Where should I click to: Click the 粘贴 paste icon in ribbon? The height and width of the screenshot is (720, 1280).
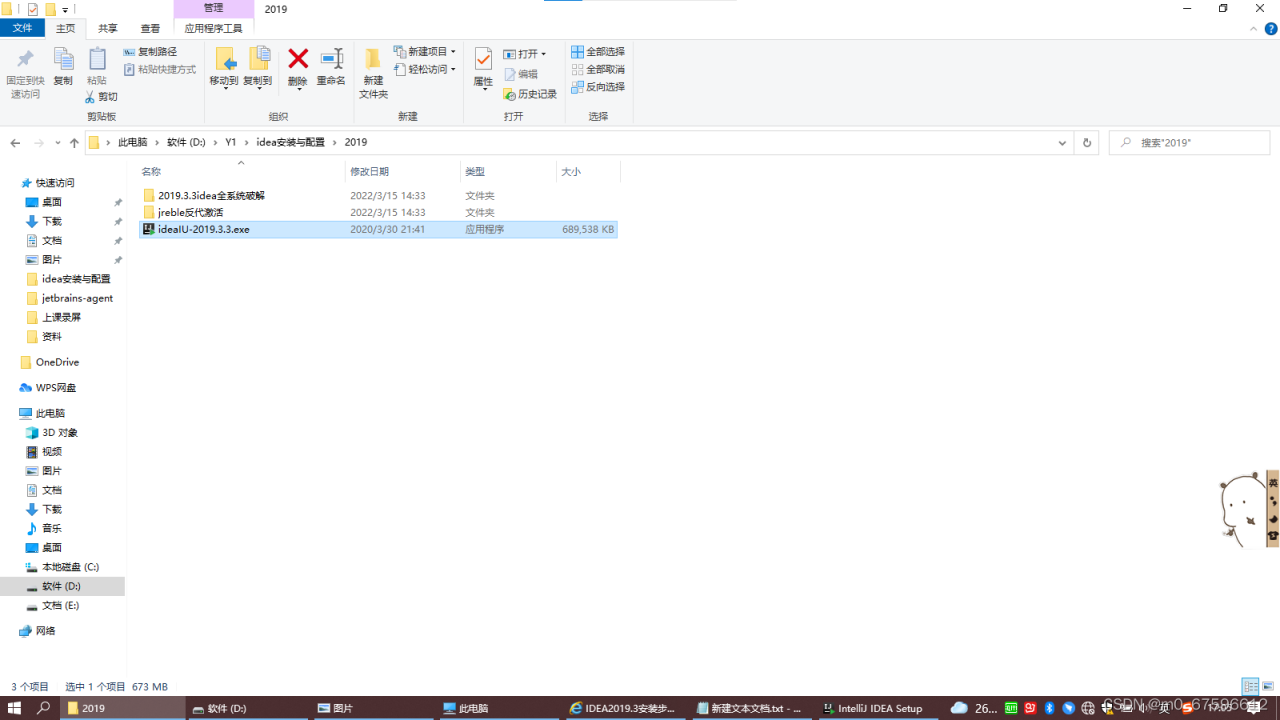click(97, 59)
